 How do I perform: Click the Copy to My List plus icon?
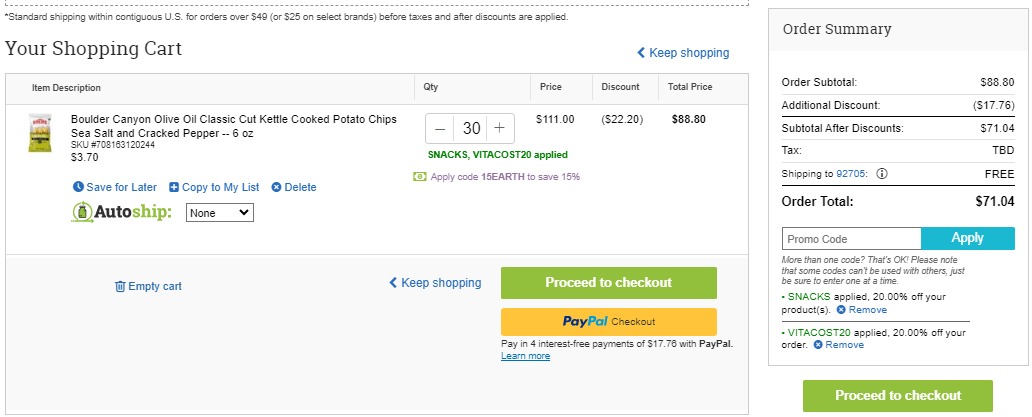point(174,187)
